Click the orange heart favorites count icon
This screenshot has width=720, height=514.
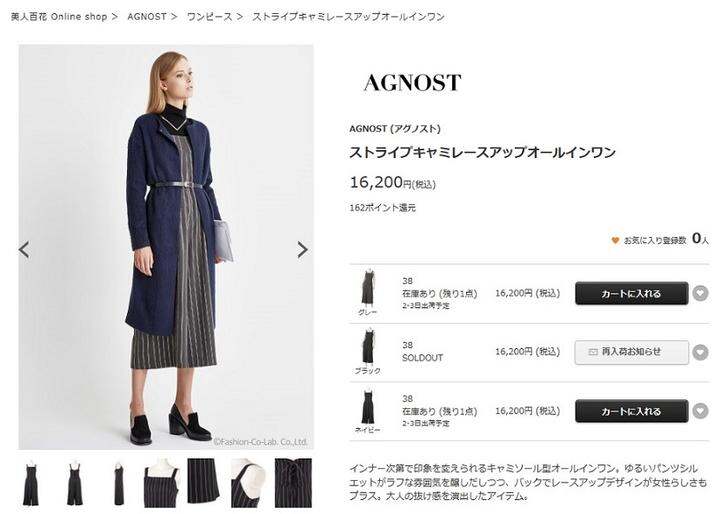[615, 240]
